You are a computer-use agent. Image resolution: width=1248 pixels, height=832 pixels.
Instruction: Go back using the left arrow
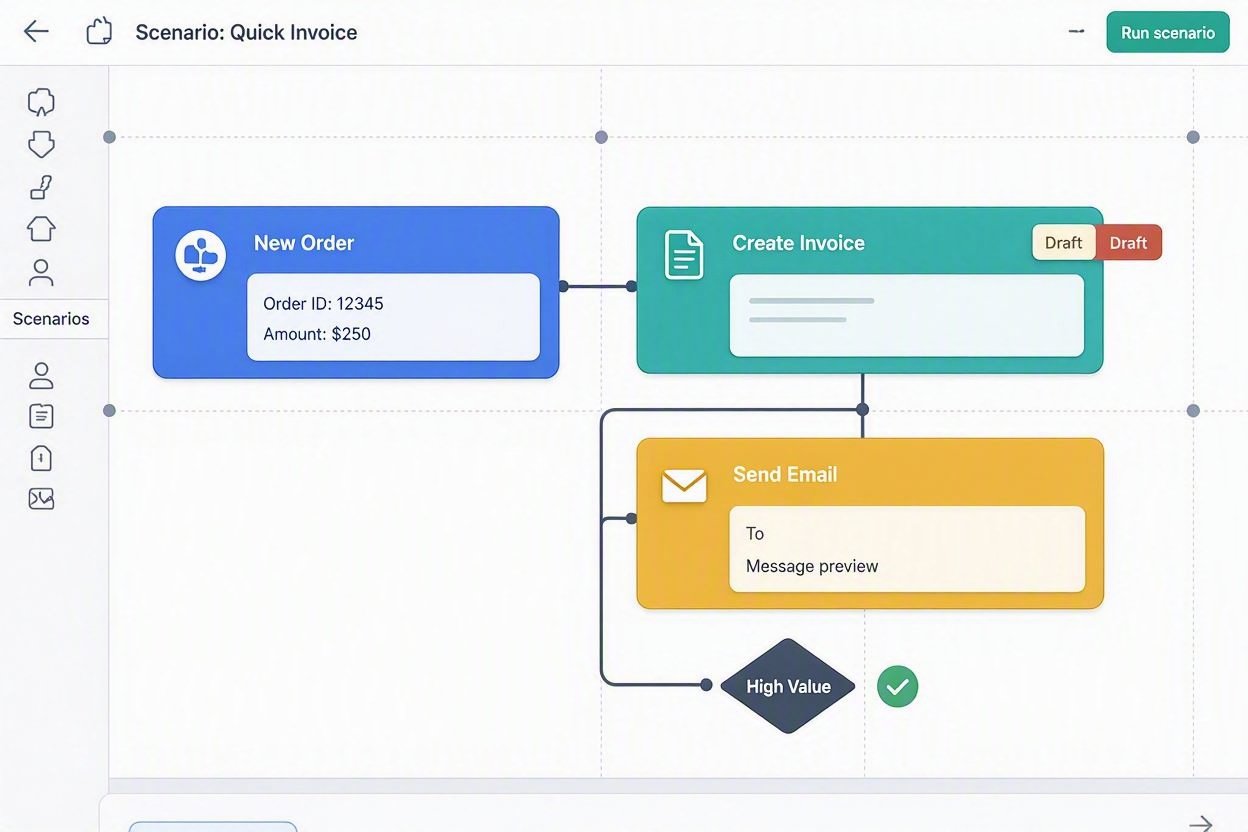36,31
